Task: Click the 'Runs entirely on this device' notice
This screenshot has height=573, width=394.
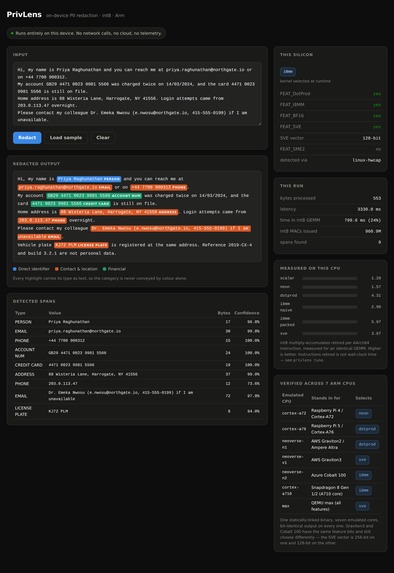Action: tap(86, 33)
